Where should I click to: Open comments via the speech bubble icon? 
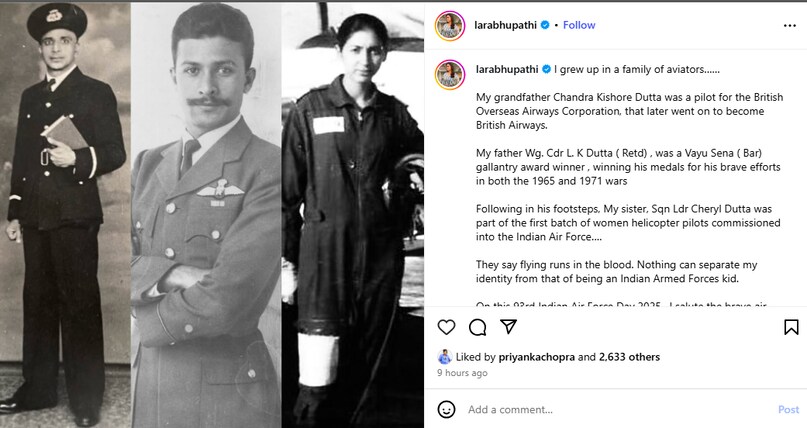pyautogui.click(x=478, y=327)
